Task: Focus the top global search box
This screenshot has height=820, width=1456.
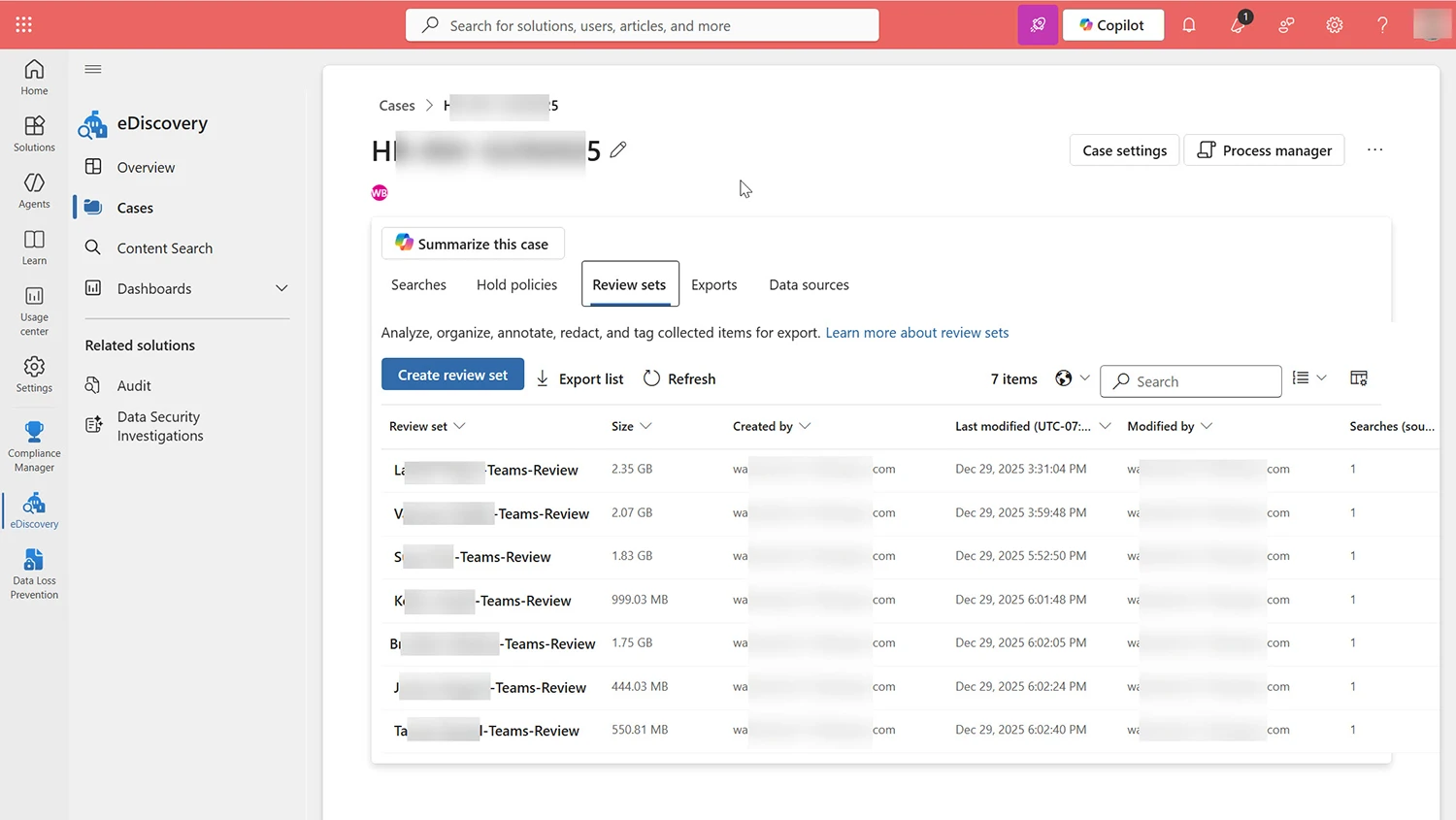Action: point(643,25)
